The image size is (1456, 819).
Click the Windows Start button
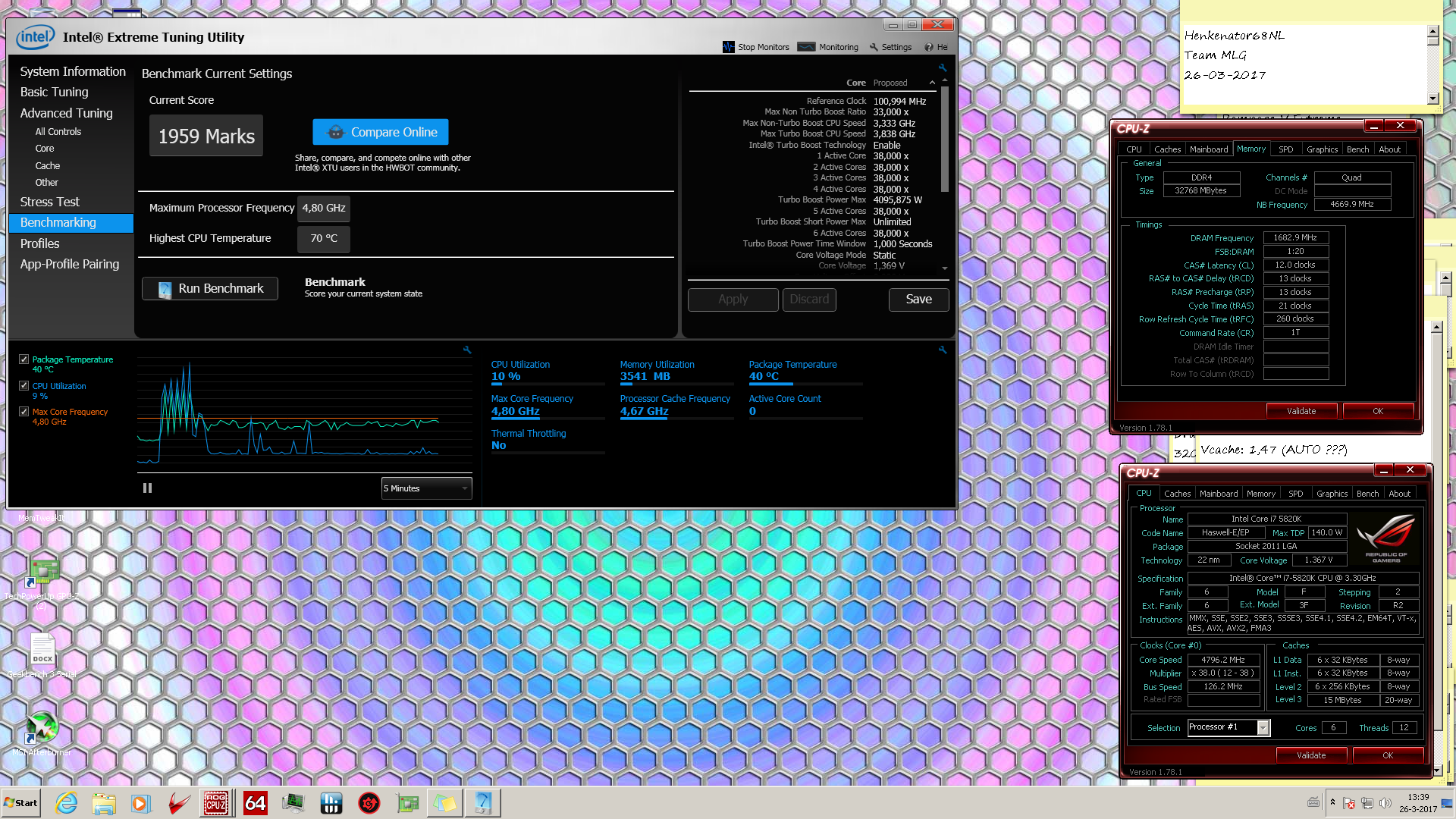tap(21, 803)
